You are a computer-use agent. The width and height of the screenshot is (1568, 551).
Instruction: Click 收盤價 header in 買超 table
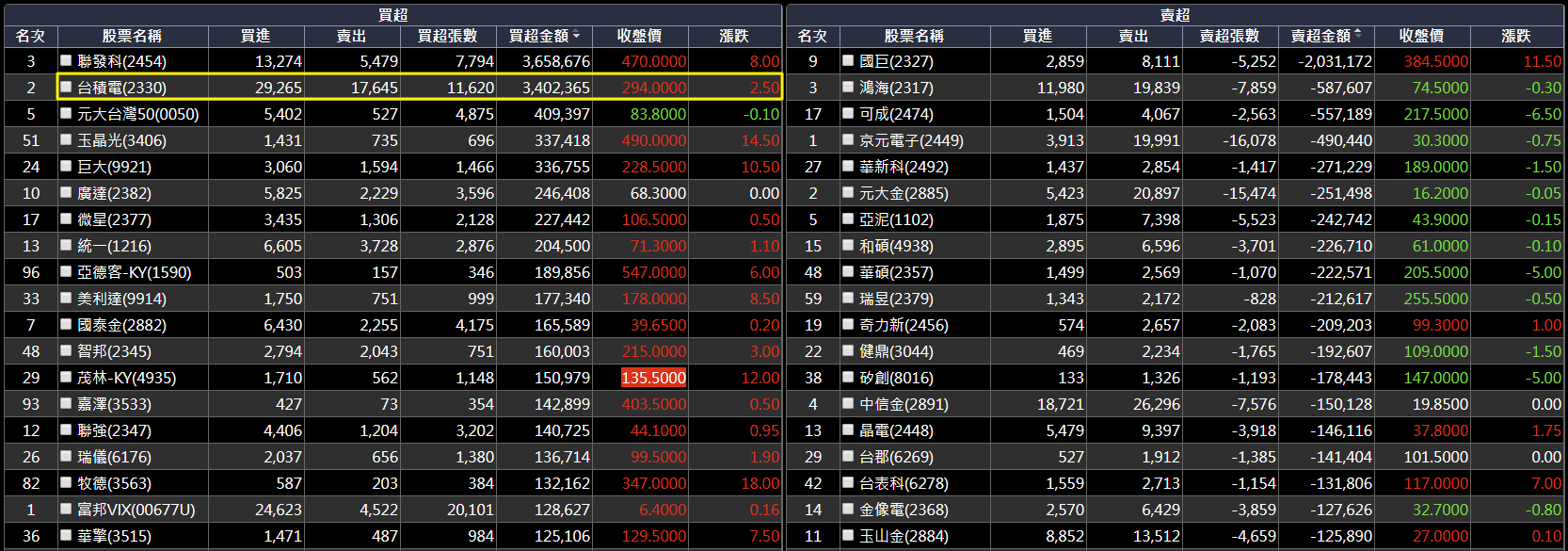click(x=639, y=36)
